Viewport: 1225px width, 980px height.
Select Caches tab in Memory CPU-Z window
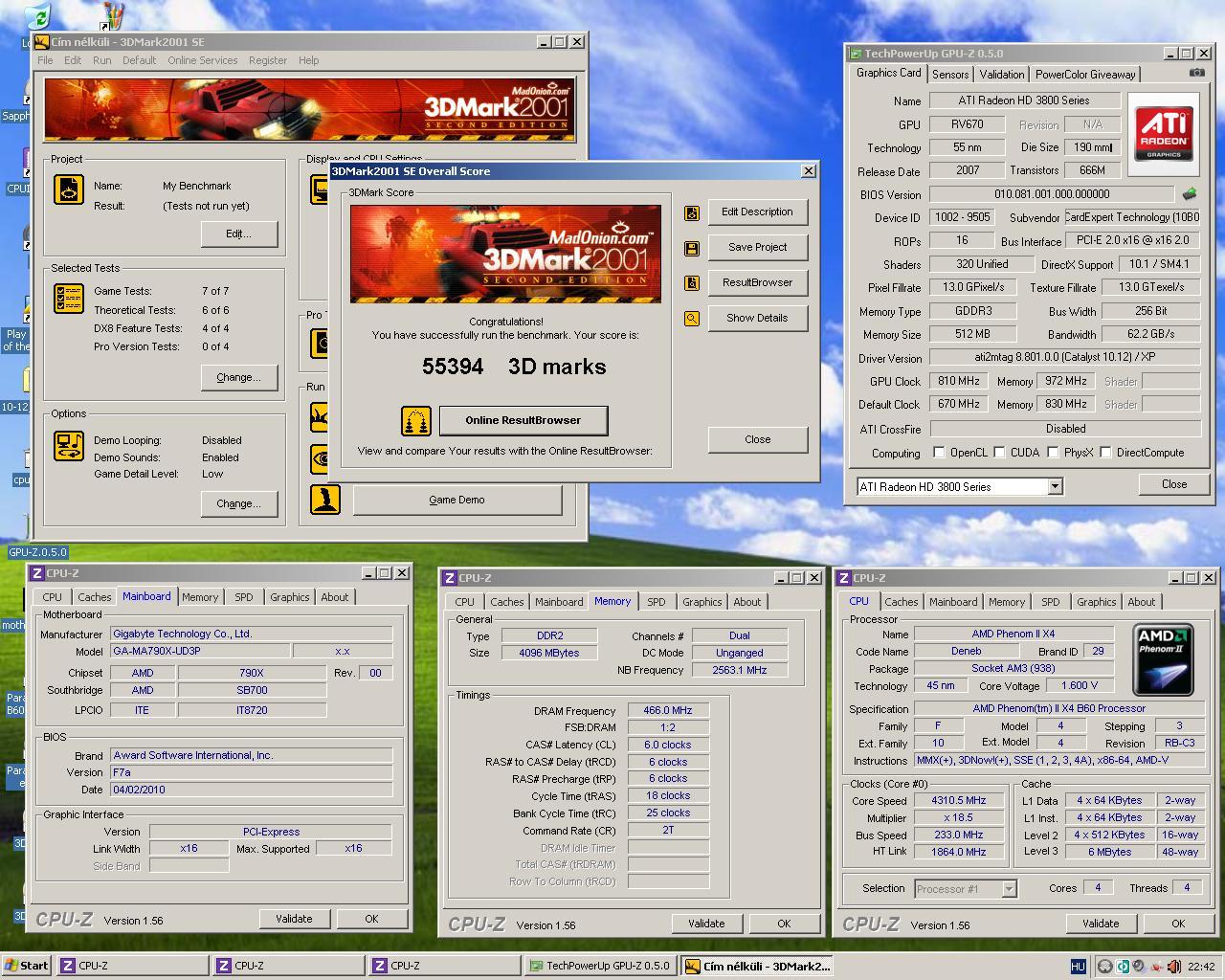click(507, 603)
